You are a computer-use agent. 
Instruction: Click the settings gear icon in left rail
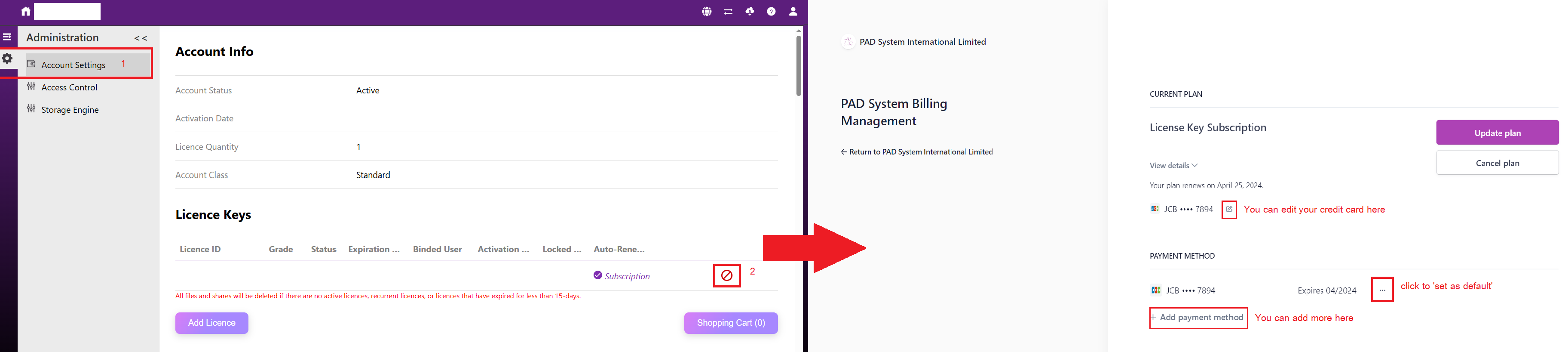7,59
